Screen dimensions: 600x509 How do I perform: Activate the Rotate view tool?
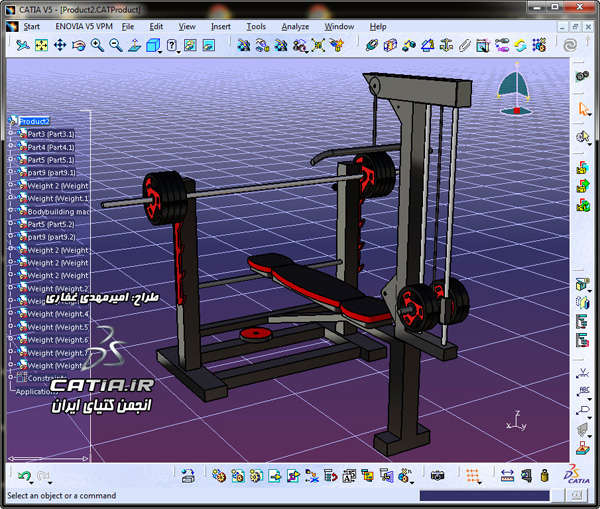coord(78,45)
